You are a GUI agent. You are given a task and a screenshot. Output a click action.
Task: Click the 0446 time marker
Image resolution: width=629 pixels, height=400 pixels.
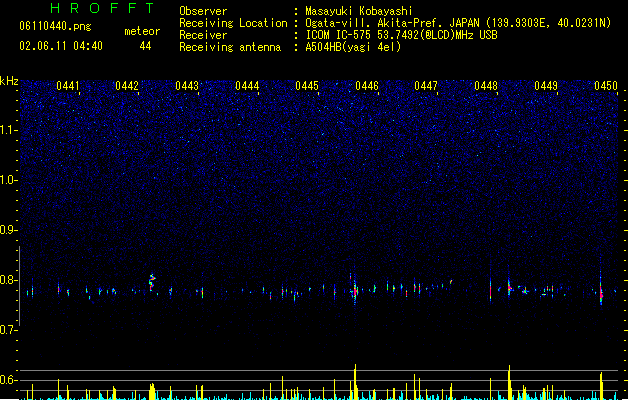367,86
